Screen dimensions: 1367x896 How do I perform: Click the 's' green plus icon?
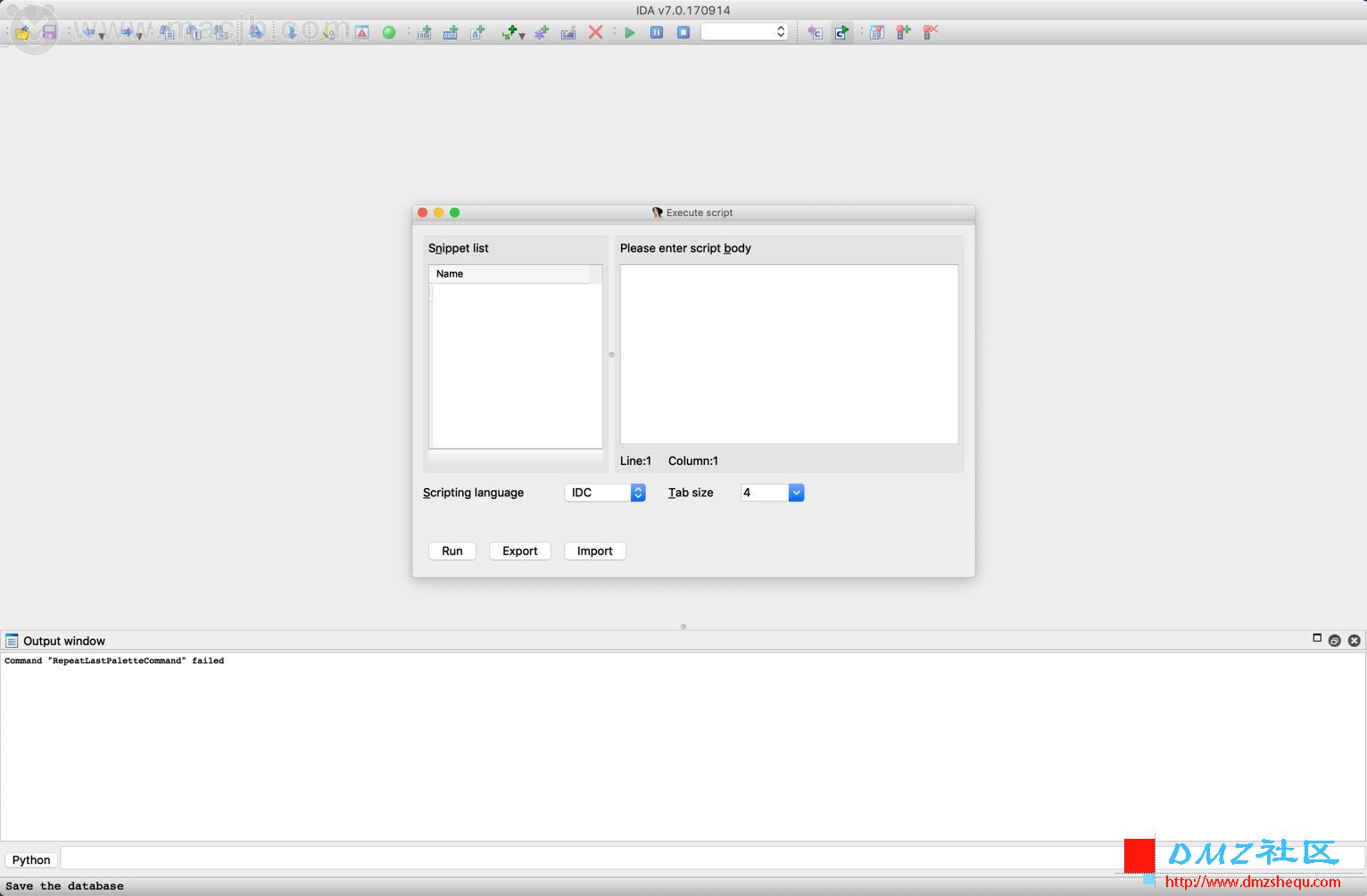tap(509, 32)
